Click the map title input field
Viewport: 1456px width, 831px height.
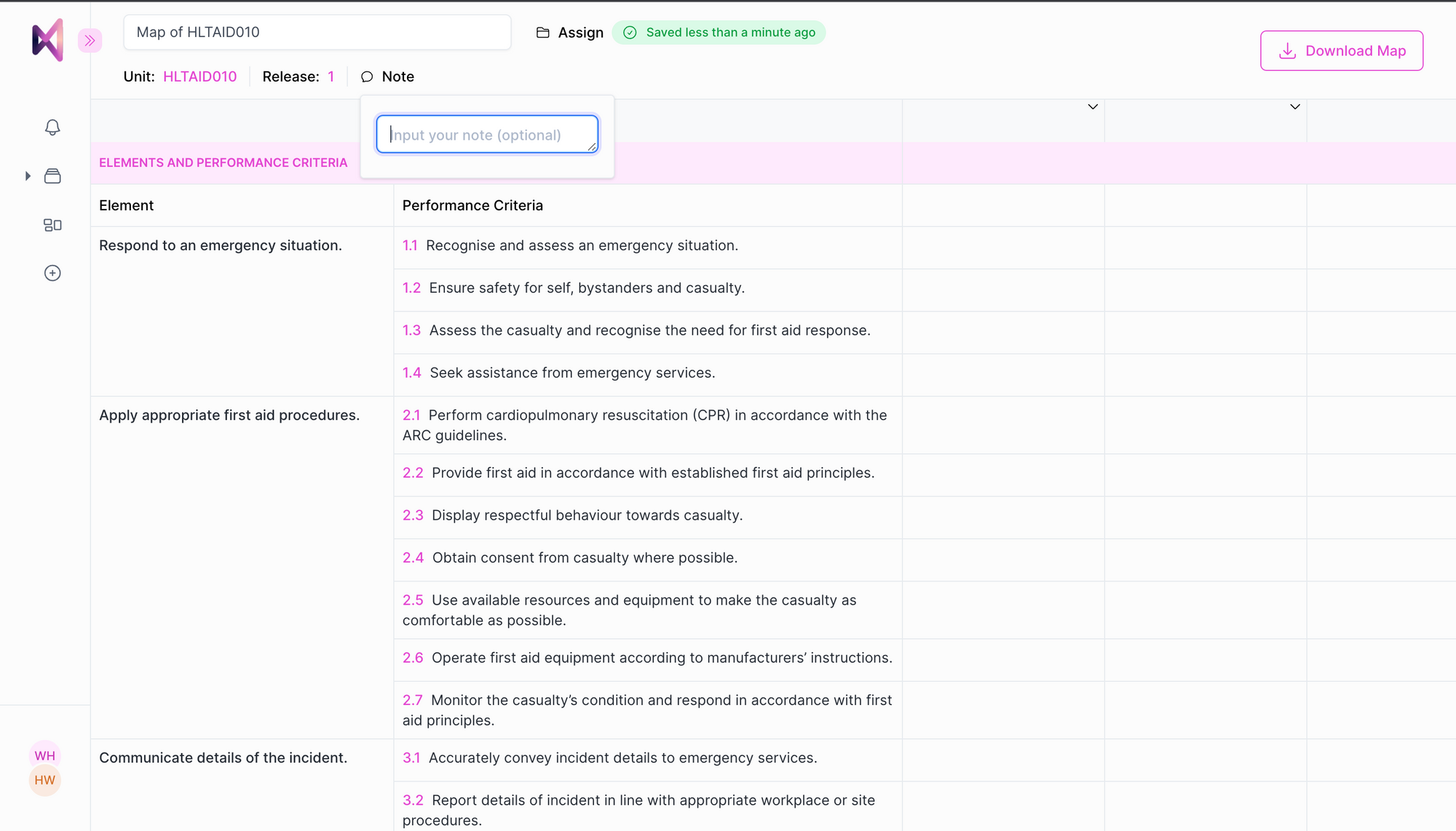[x=317, y=33]
